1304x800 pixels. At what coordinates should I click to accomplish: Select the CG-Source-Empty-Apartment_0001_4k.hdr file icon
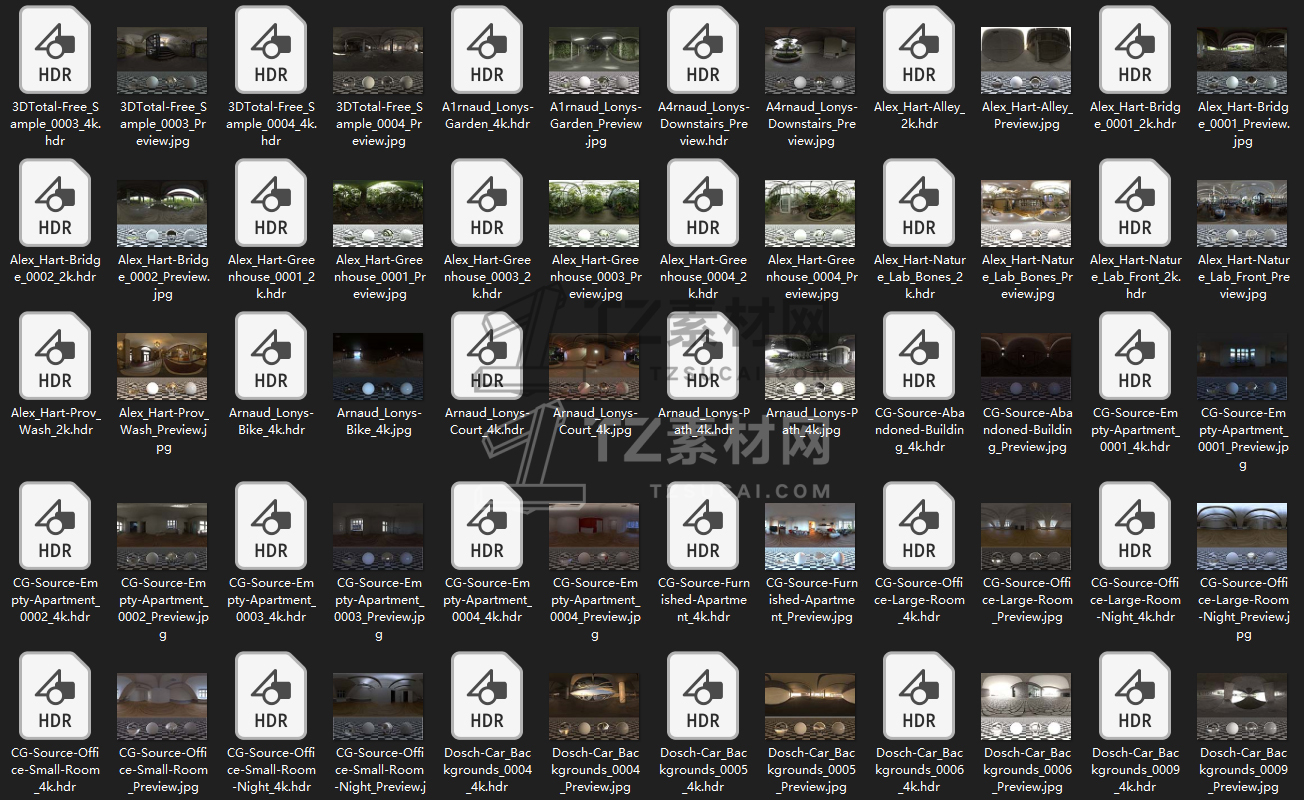pos(1135,356)
